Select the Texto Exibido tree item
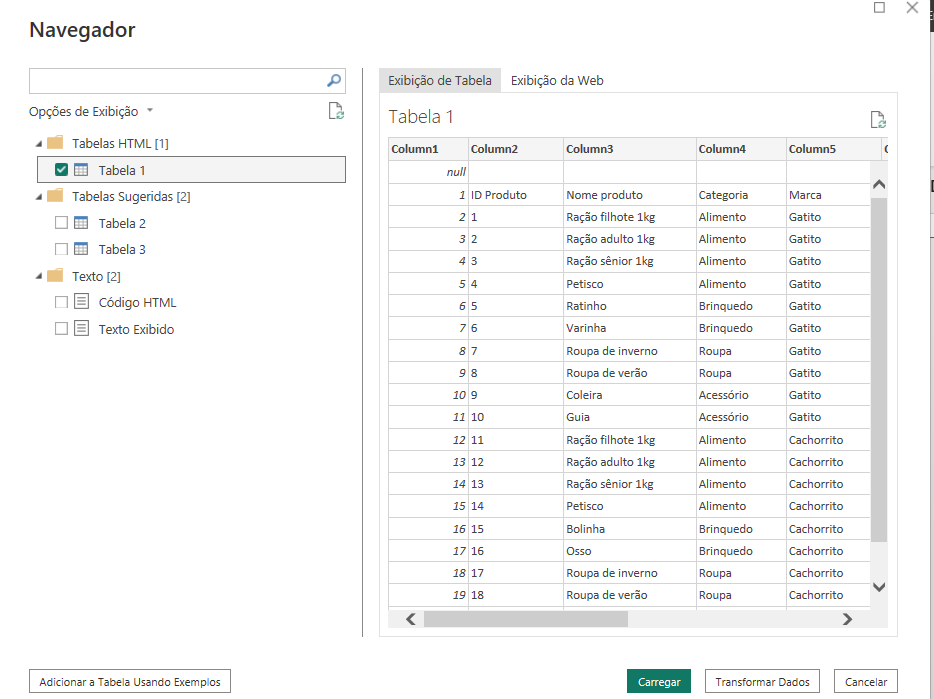The height and width of the screenshot is (699, 934). pos(136,329)
